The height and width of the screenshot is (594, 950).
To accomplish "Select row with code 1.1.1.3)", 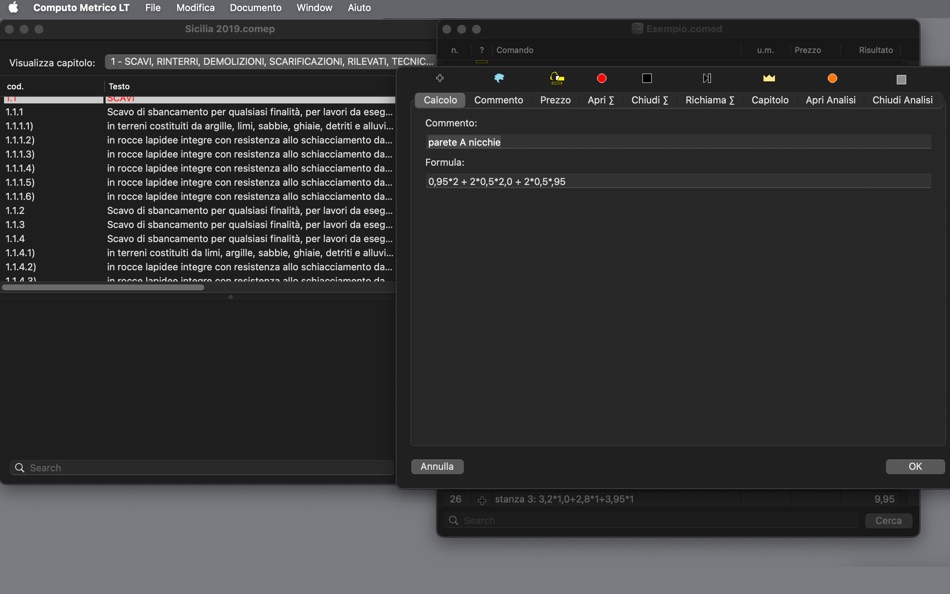I will 198,155.
